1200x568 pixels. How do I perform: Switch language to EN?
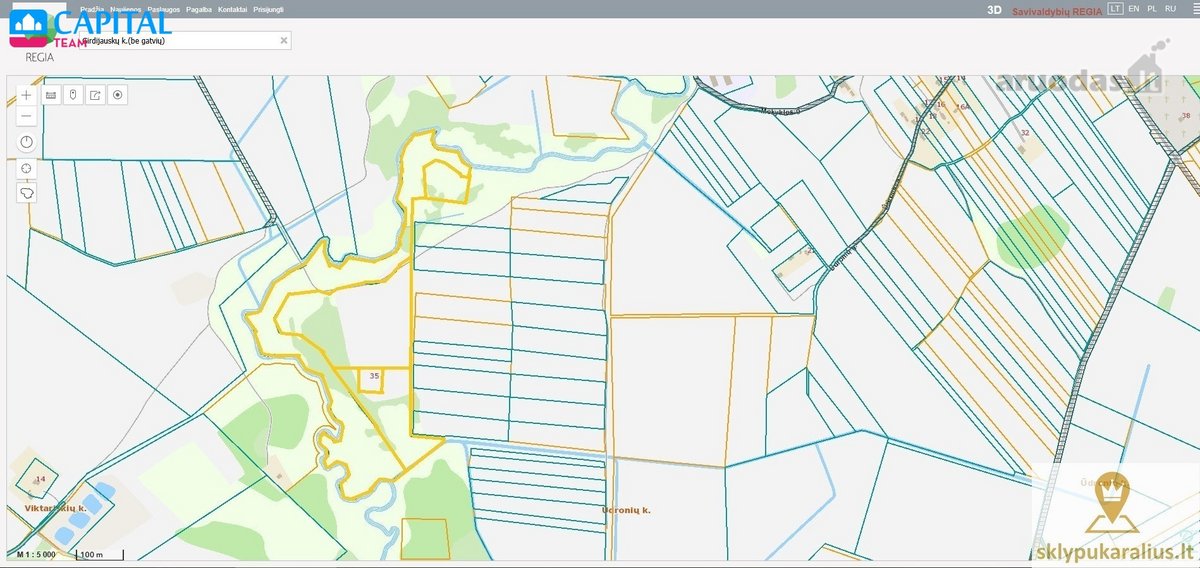pyautogui.click(x=1133, y=8)
